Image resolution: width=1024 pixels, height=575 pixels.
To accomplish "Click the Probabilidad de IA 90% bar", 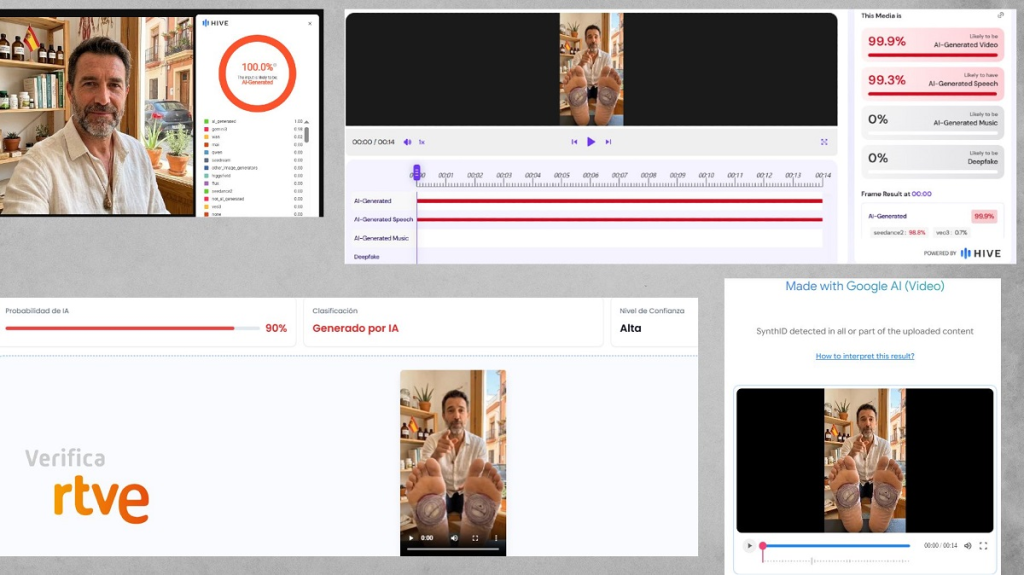I will point(133,328).
